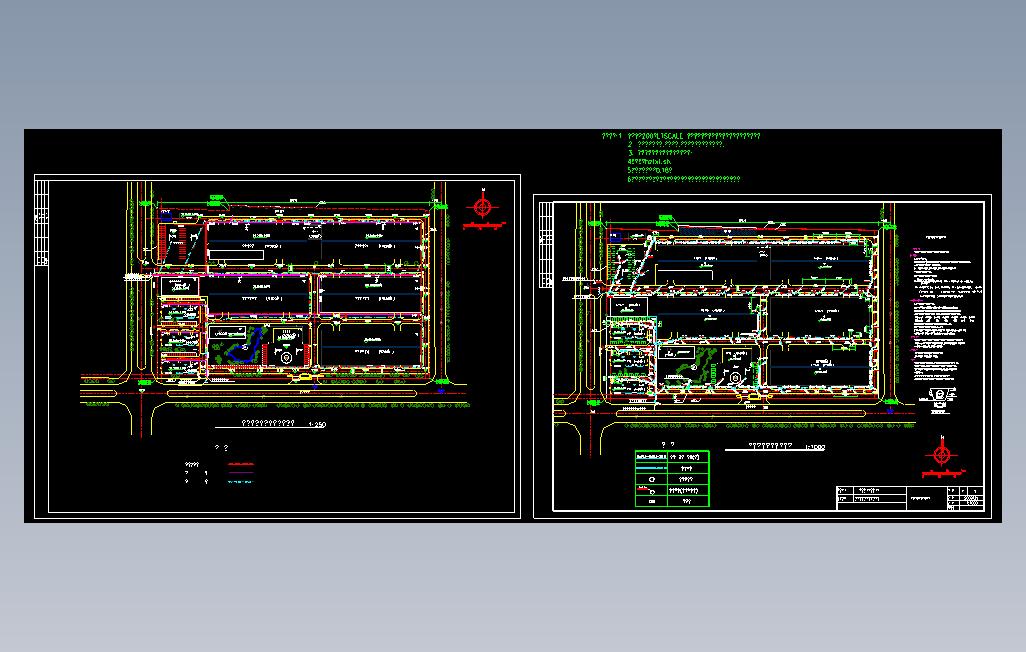
Task: Select the 1:250 scale label
Action: [x=317, y=425]
